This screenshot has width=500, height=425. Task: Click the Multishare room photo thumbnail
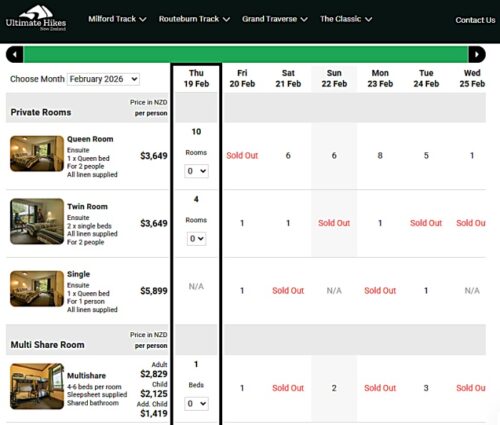tap(37, 386)
